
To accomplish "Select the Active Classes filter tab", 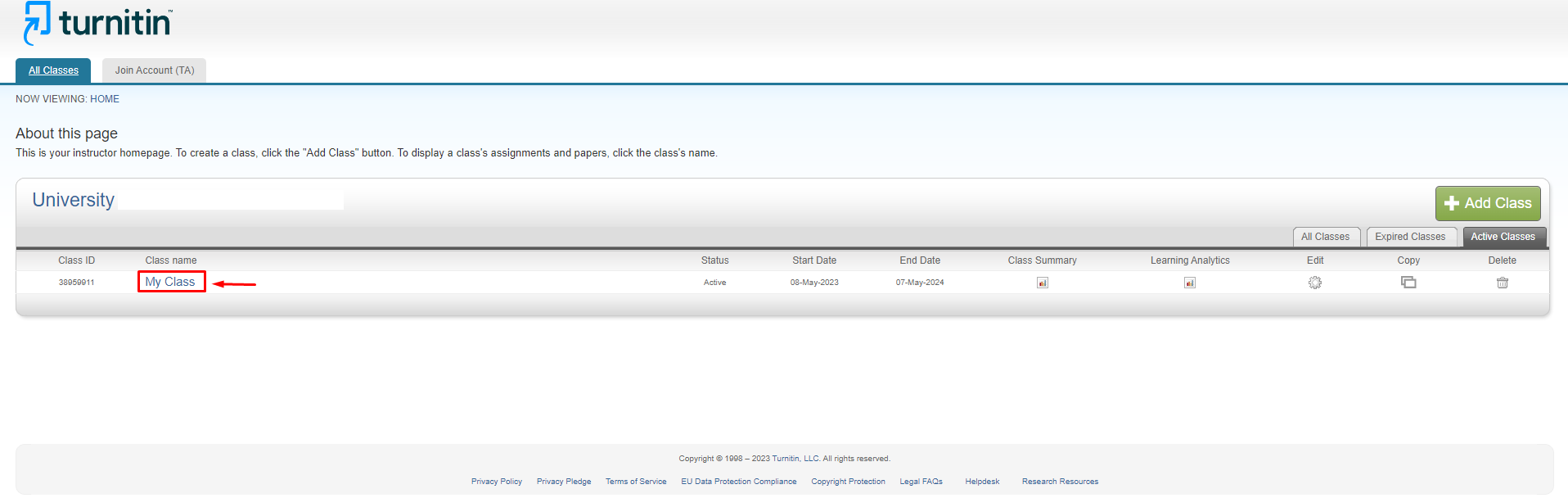I will pyautogui.click(x=1503, y=237).
